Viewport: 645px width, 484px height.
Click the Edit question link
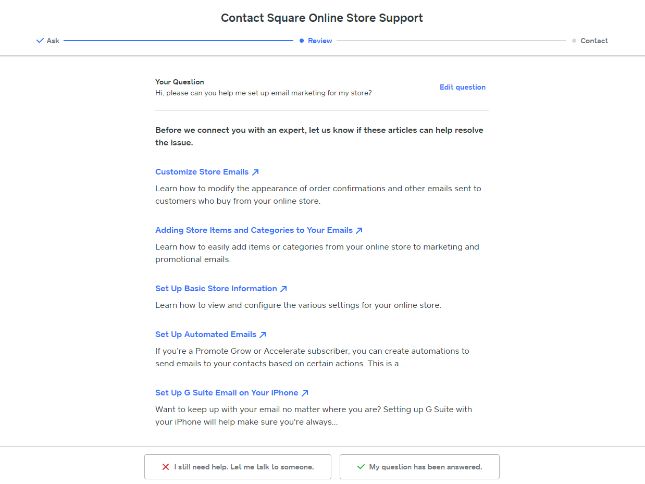tap(462, 87)
